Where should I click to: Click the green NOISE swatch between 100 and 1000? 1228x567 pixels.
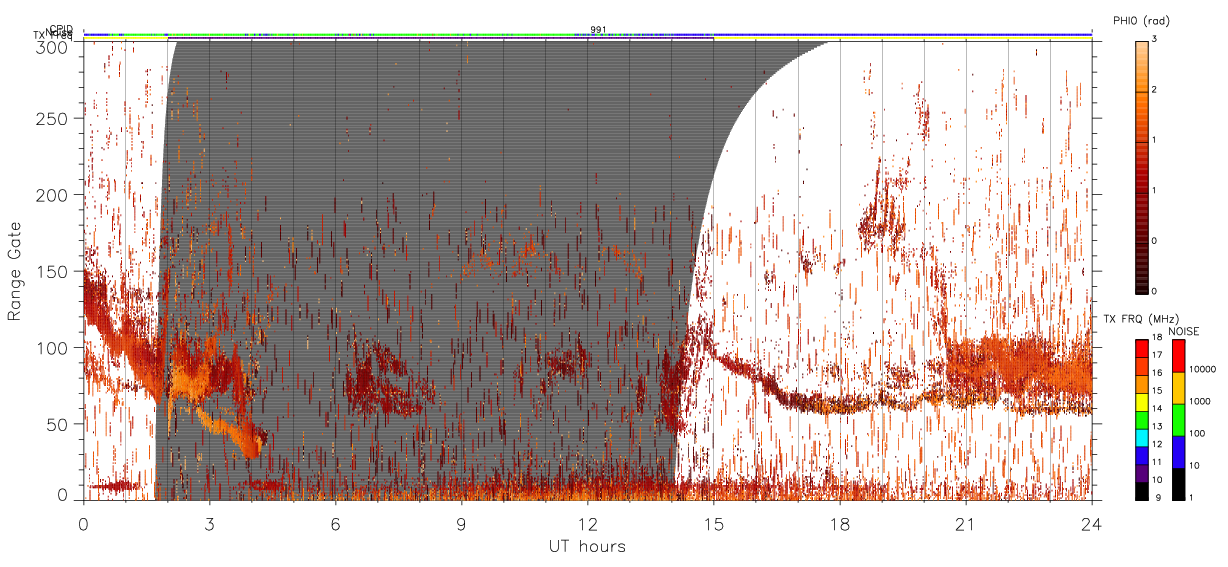point(1177,419)
